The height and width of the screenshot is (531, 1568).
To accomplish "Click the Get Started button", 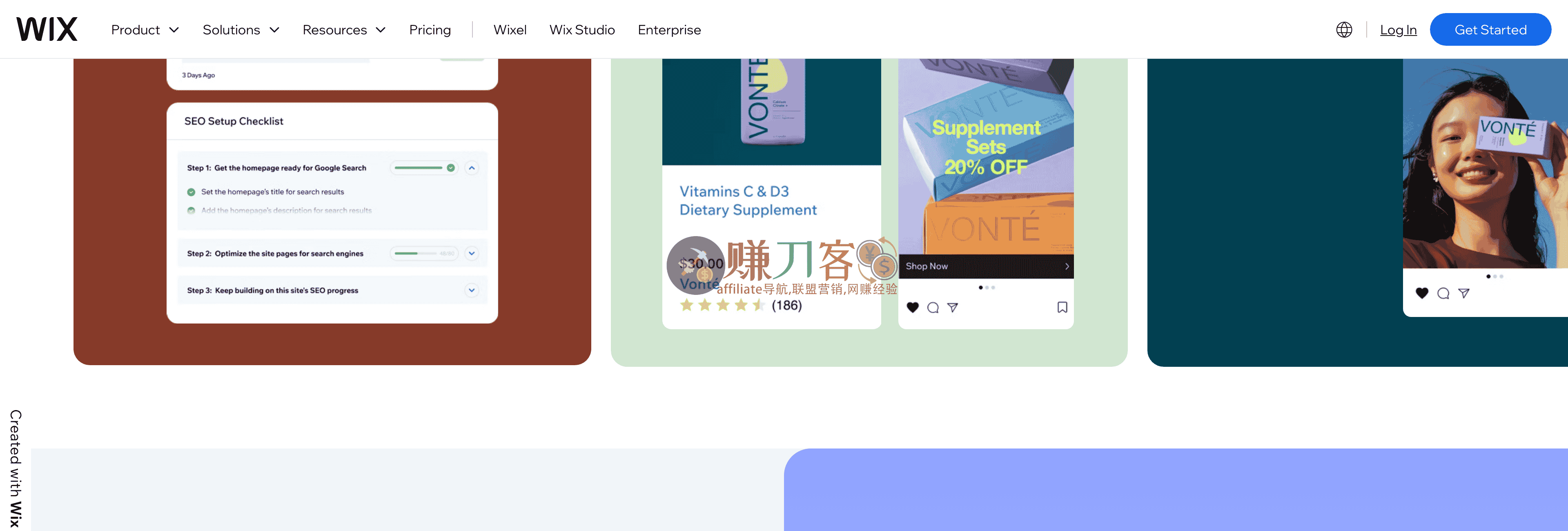I will click(1490, 30).
